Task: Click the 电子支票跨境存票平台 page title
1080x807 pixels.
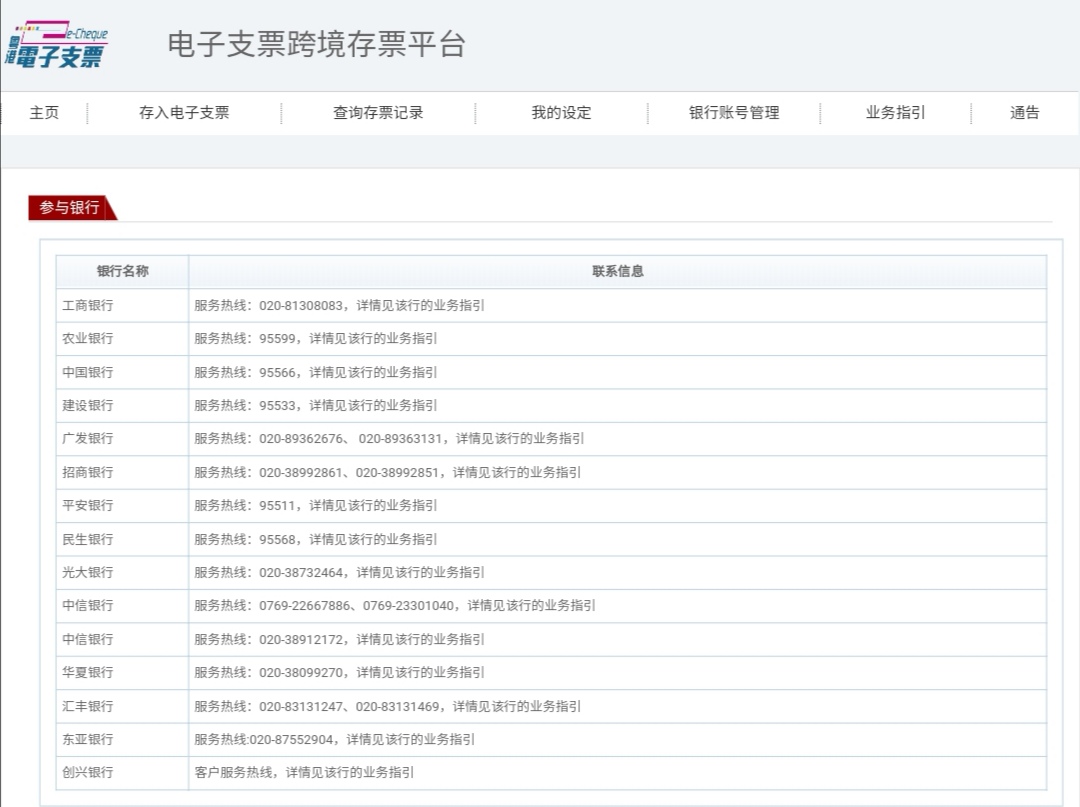Action: click(x=317, y=45)
